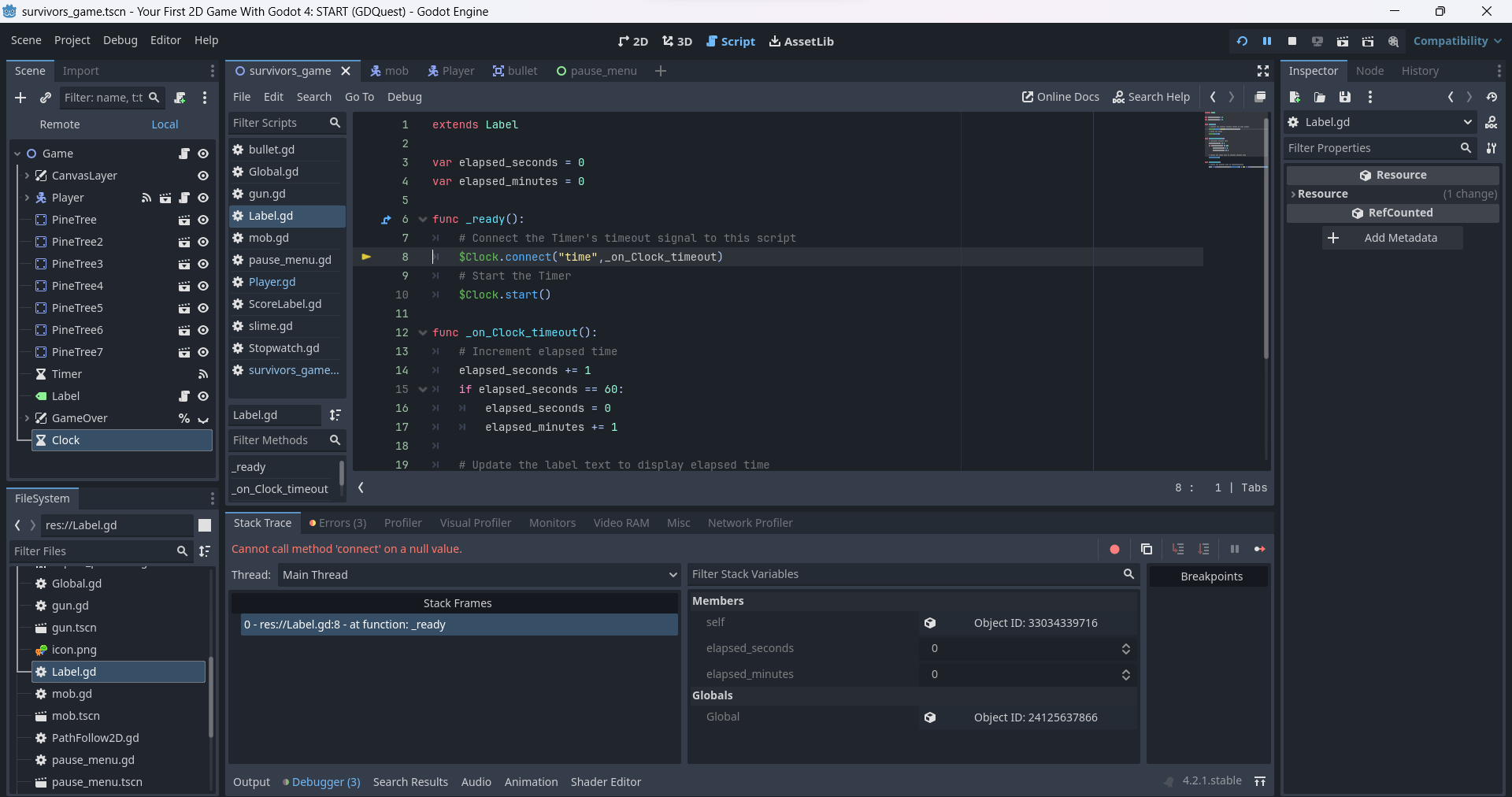Increment the elapsed_seconds value stepper
The image size is (1512, 797).
click(1125, 645)
